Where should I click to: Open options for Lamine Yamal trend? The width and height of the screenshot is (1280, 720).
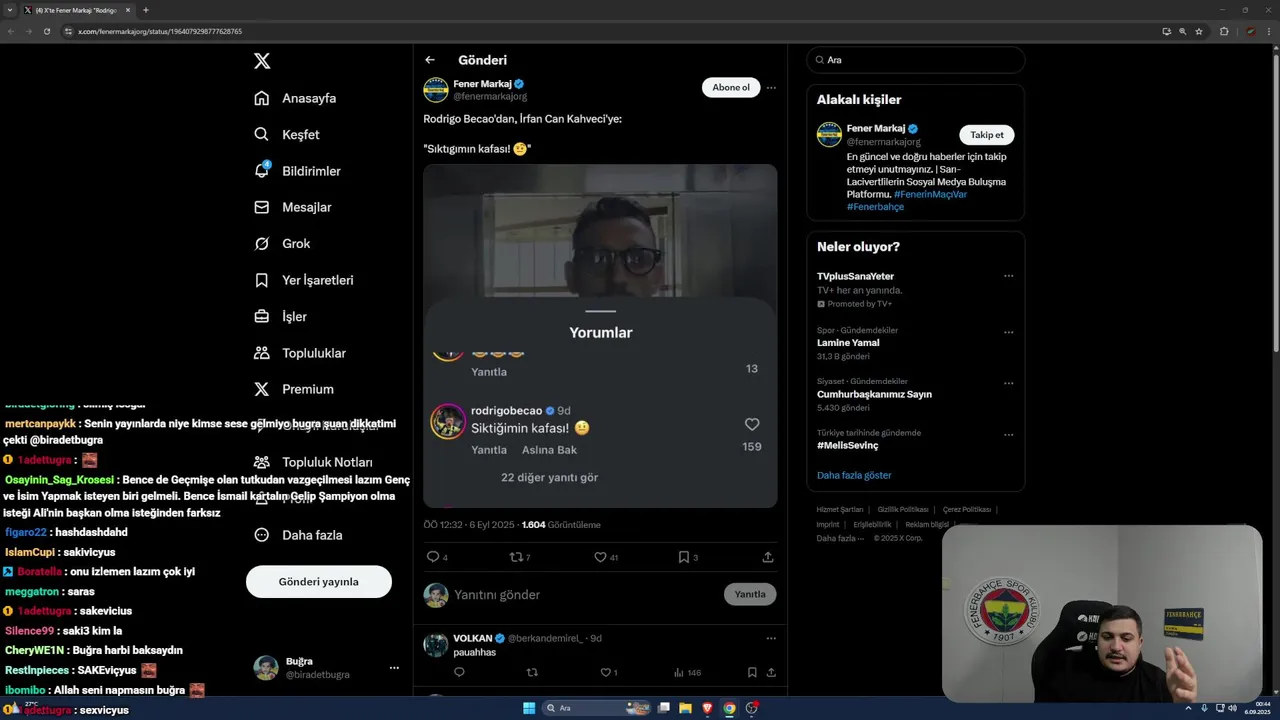[1008, 332]
